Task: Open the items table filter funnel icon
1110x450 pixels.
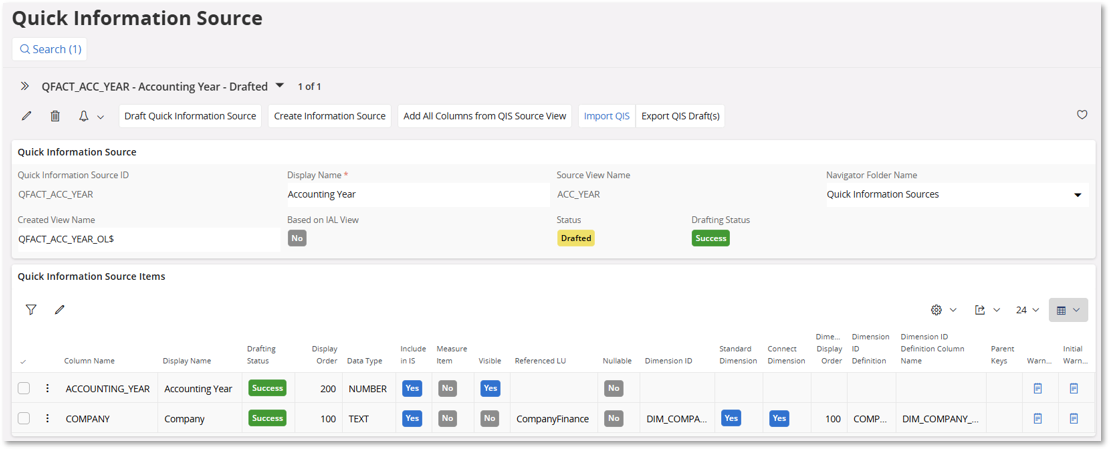Action: coord(31,309)
